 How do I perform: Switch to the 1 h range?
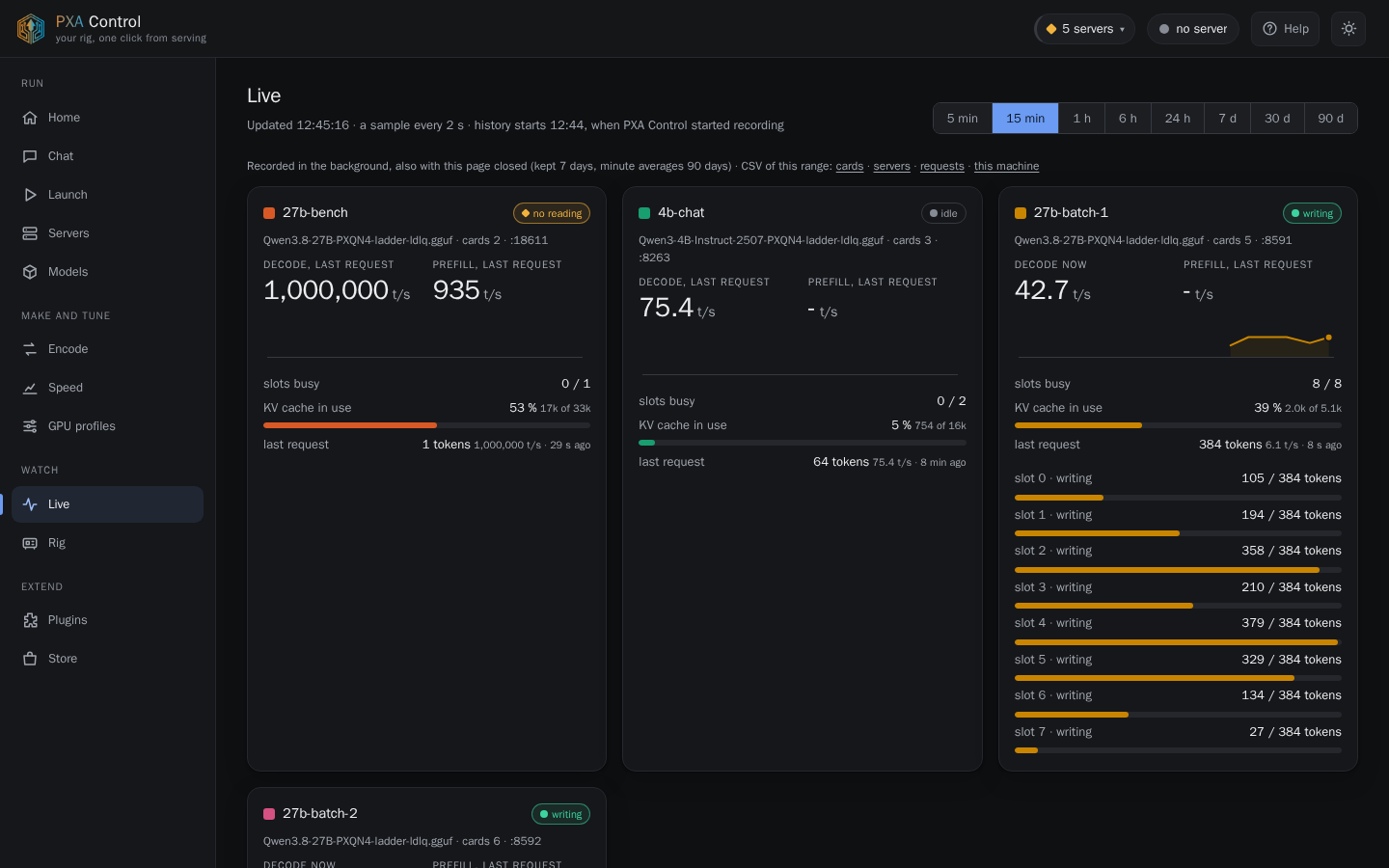(x=1082, y=119)
